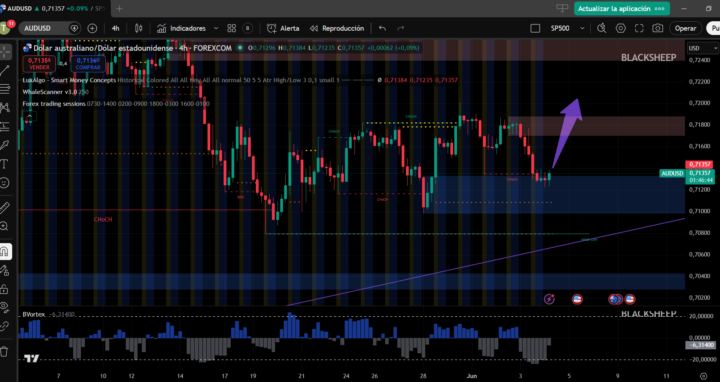Click the blue COMPRAR buy button
The image size is (720, 382).
pyautogui.click(x=88, y=64)
